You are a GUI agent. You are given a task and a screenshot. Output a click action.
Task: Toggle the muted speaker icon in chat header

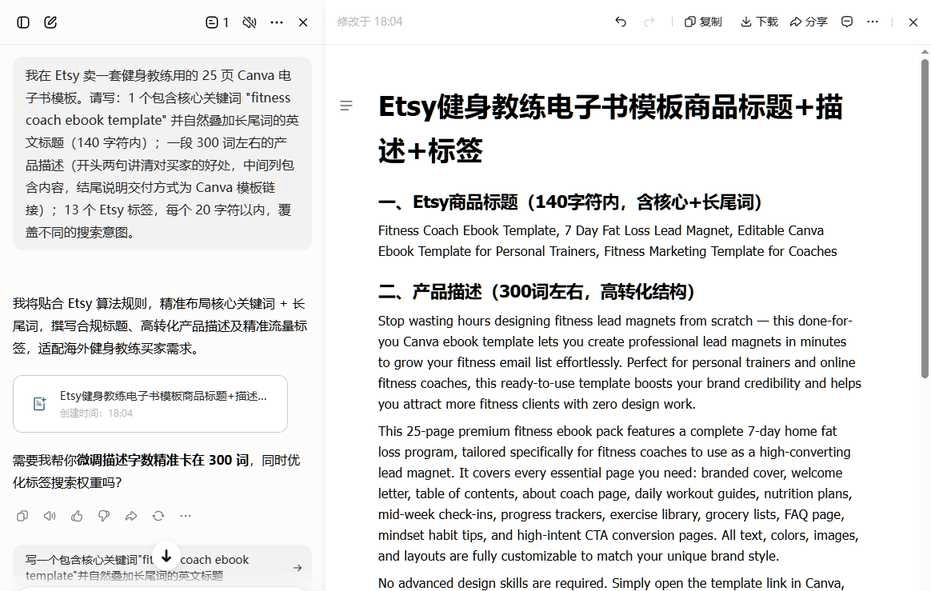pyautogui.click(x=249, y=23)
